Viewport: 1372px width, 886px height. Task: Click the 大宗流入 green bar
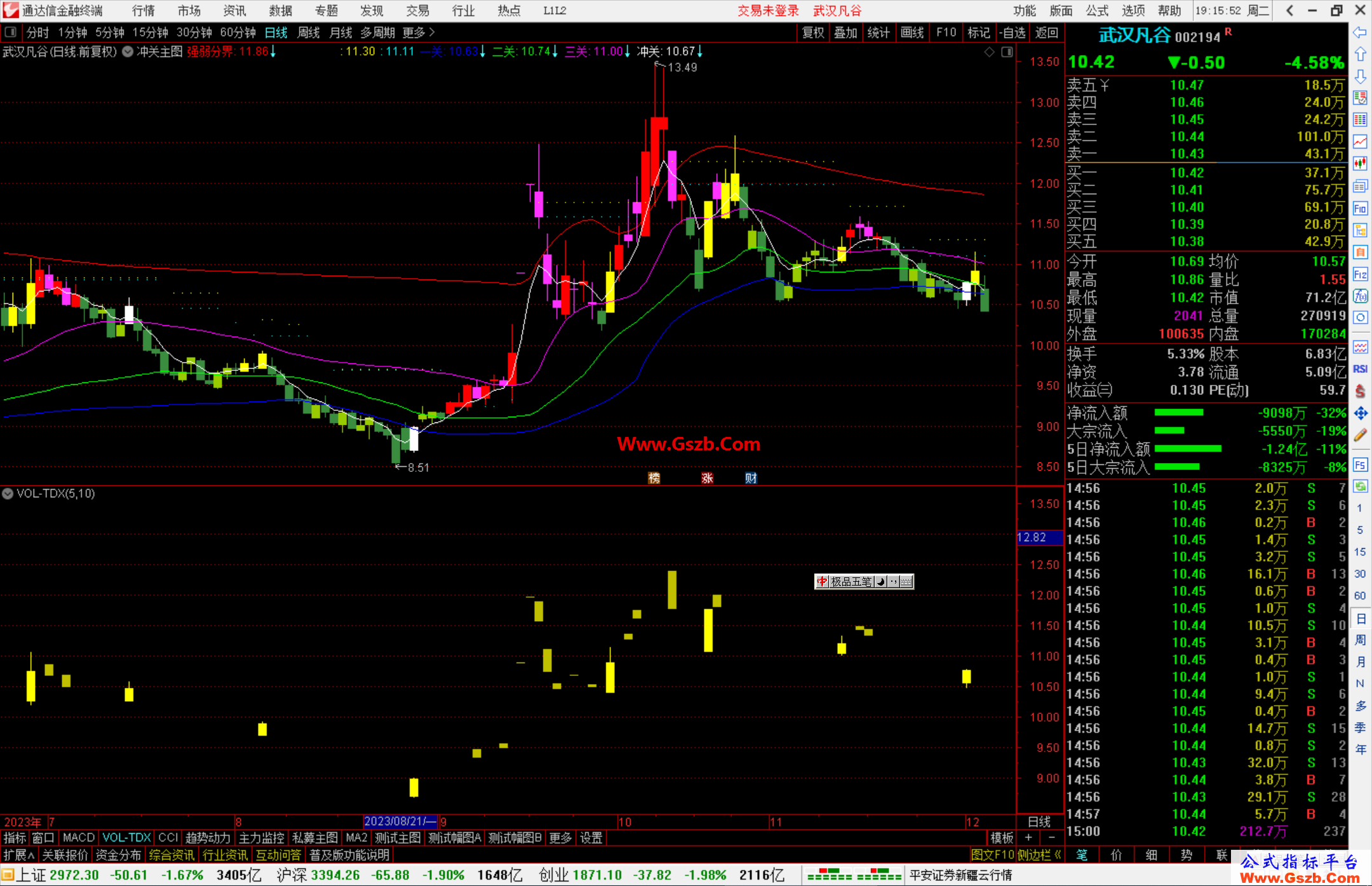1169,431
